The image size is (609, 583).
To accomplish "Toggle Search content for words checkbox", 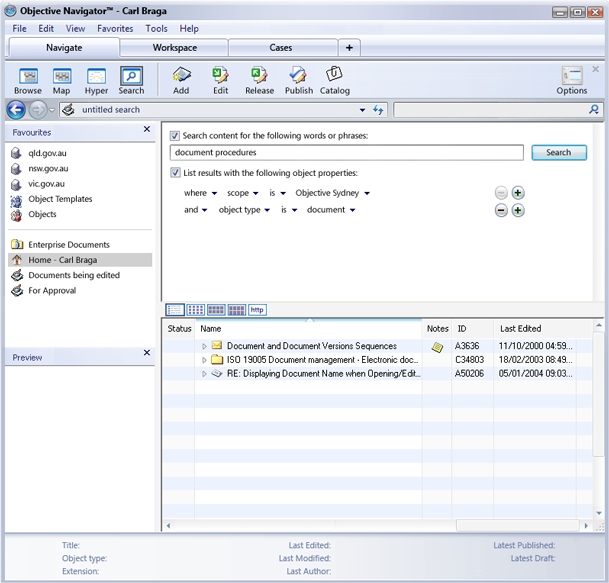I will [x=175, y=136].
